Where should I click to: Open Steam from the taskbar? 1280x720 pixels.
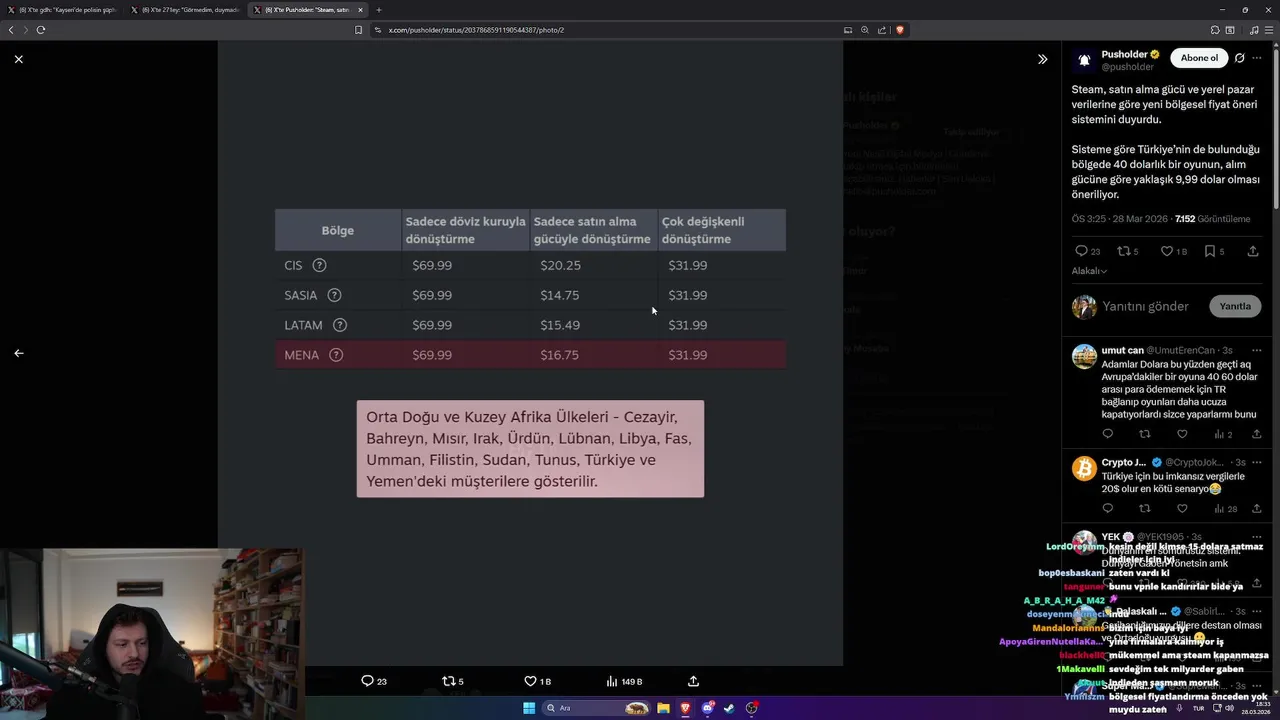click(729, 708)
